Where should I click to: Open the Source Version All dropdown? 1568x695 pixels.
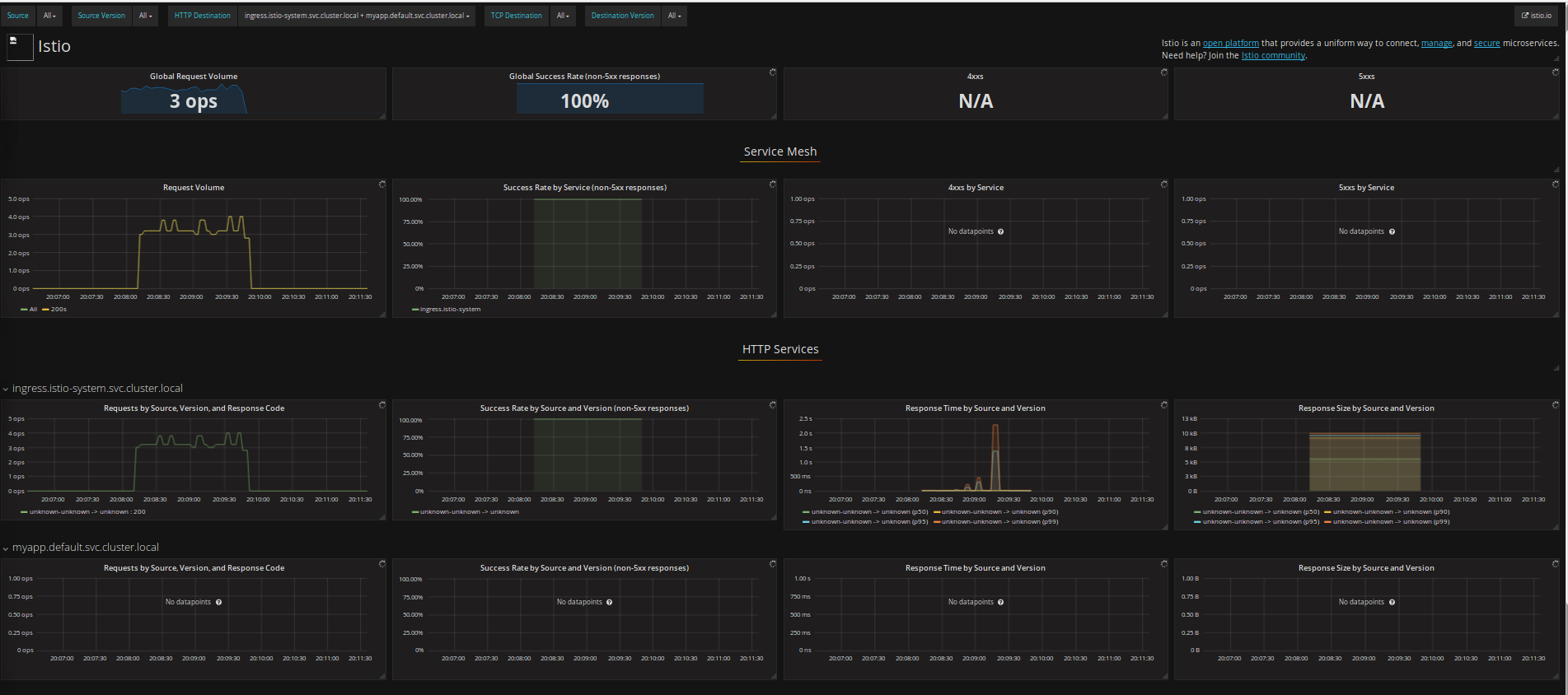145,16
